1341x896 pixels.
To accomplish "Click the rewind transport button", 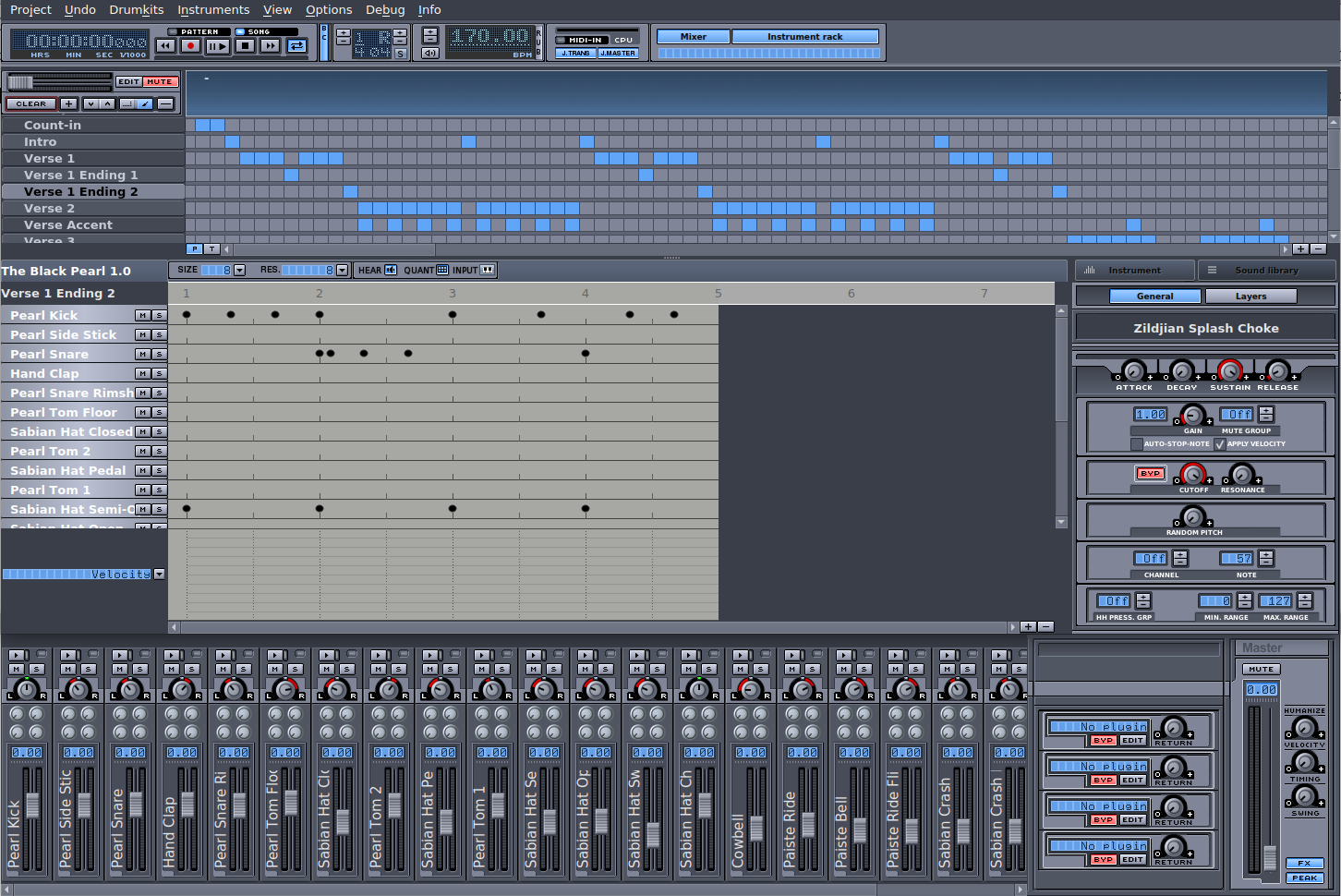I will (165, 45).
